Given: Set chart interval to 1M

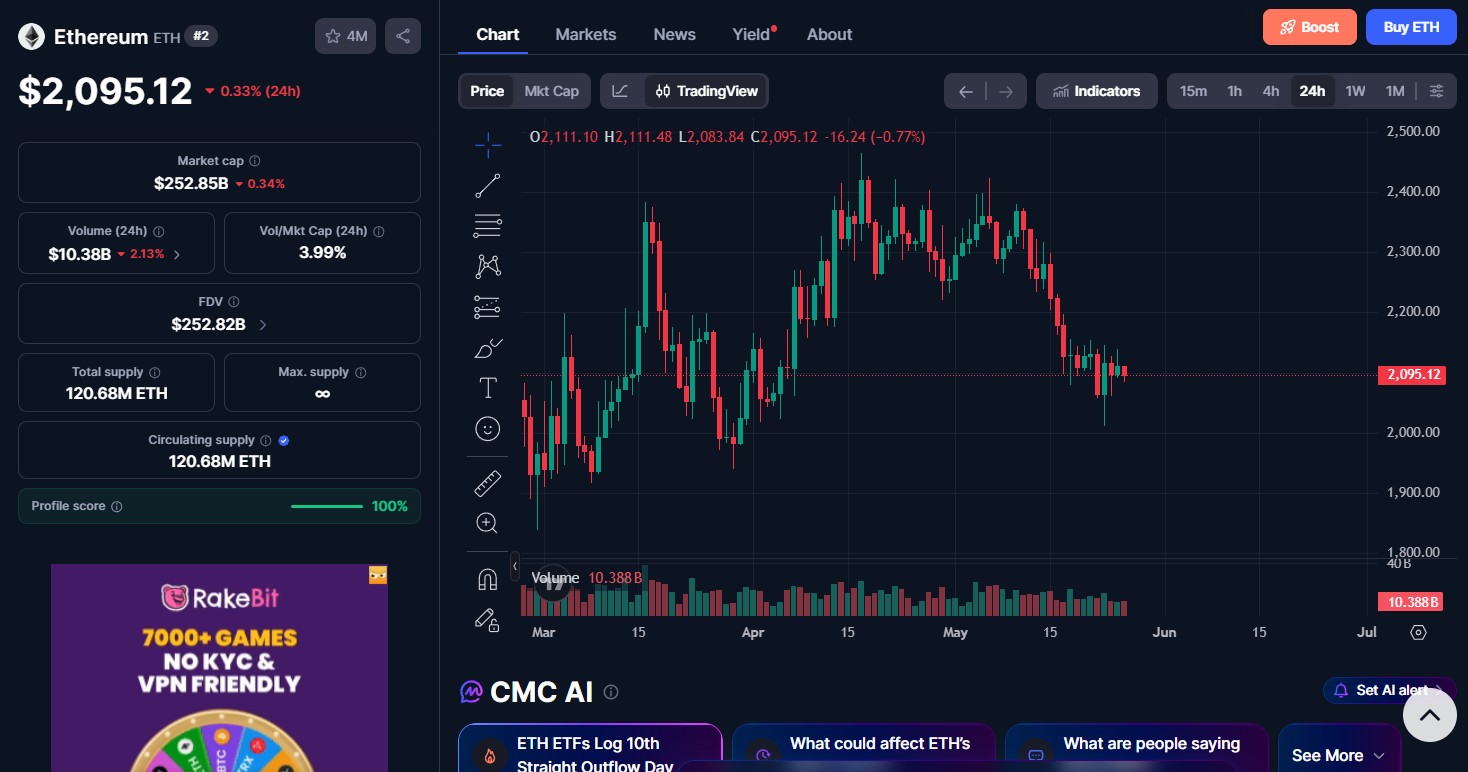Looking at the screenshot, I should [x=1395, y=91].
